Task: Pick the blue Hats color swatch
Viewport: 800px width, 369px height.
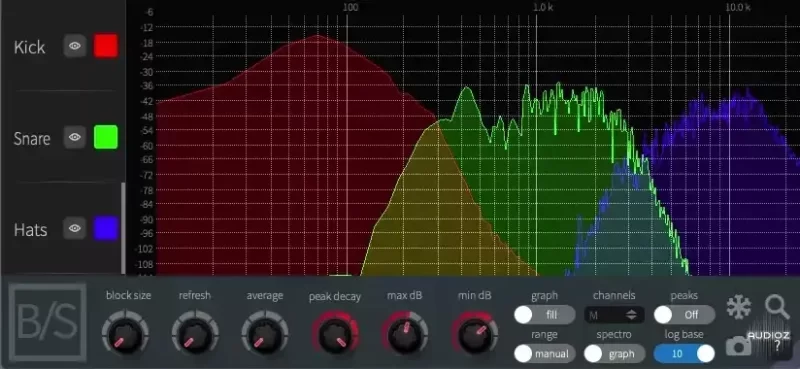Action: tap(106, 228)
